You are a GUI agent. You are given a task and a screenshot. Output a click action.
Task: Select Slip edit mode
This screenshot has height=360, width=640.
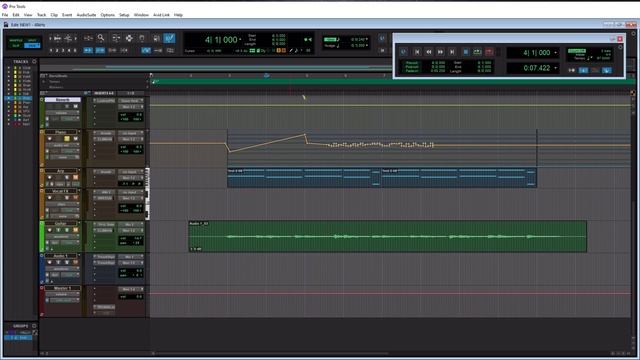click(16, 46)
